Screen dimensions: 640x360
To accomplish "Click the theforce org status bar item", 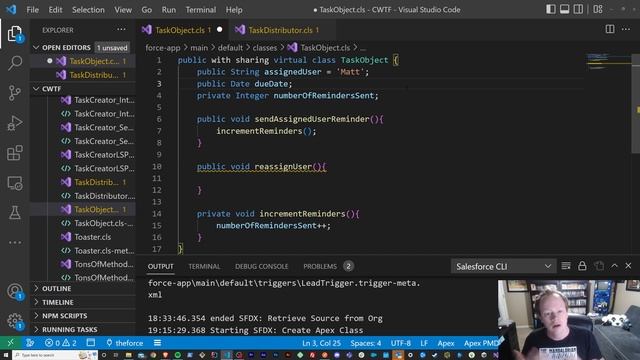I will click(x=124, y=343).
